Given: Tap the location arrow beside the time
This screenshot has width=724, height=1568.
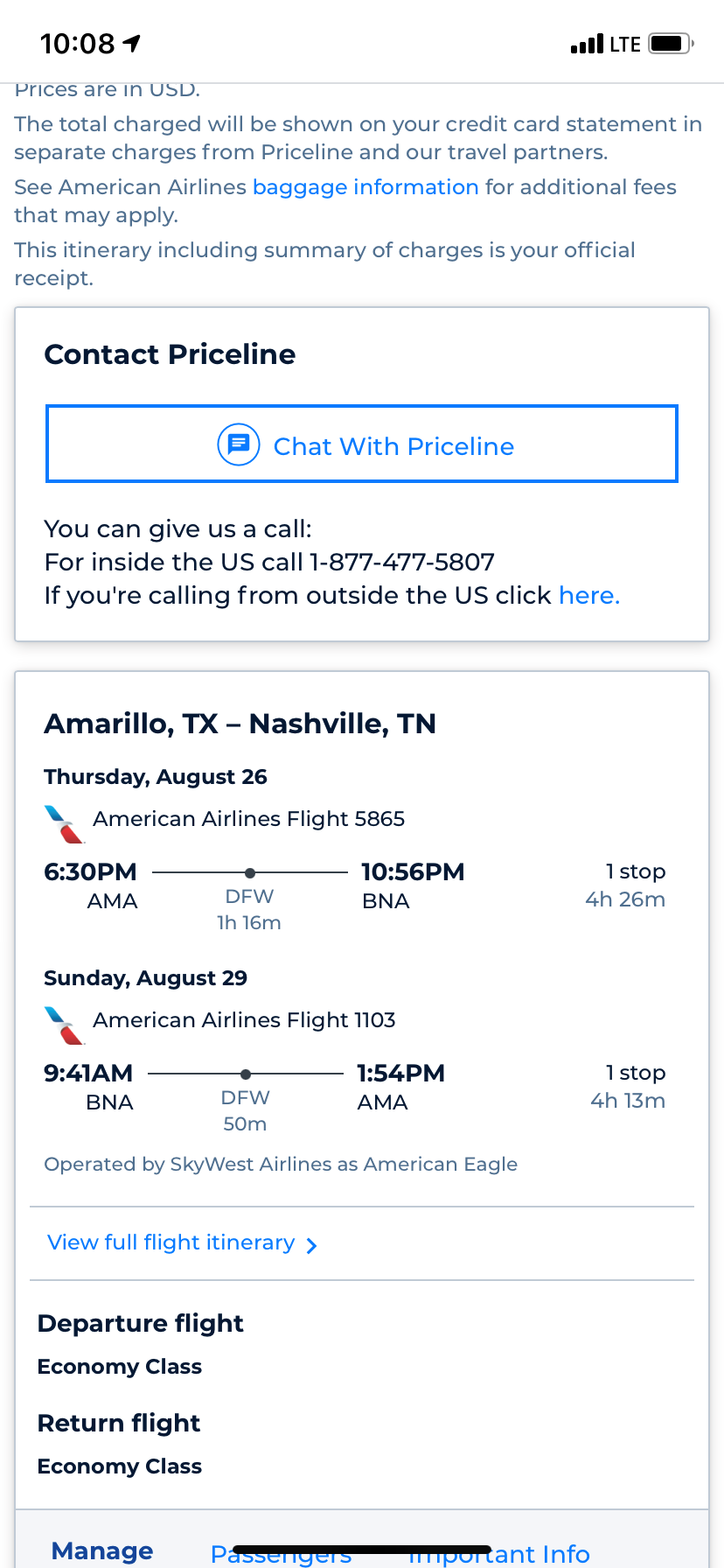Looking at the screenshot, I should (x=132, y=43).
